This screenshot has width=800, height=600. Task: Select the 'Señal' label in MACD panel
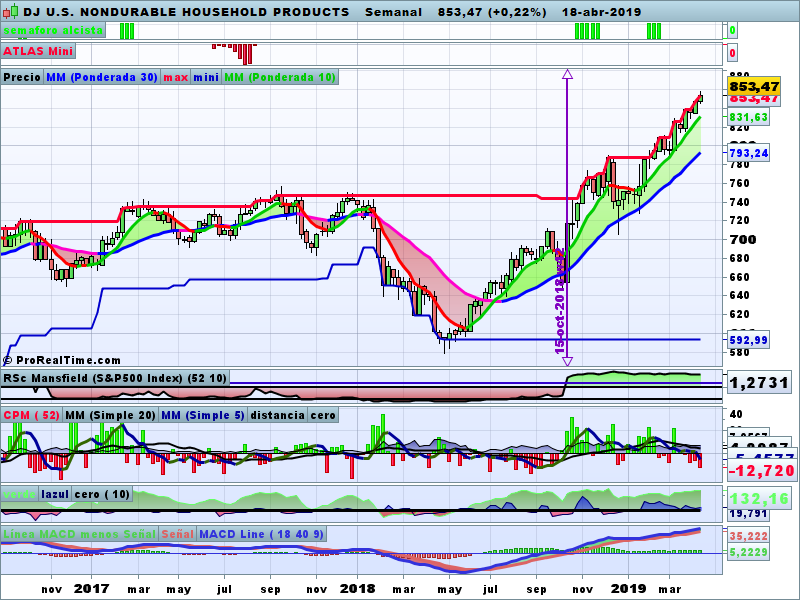point(178,534)
